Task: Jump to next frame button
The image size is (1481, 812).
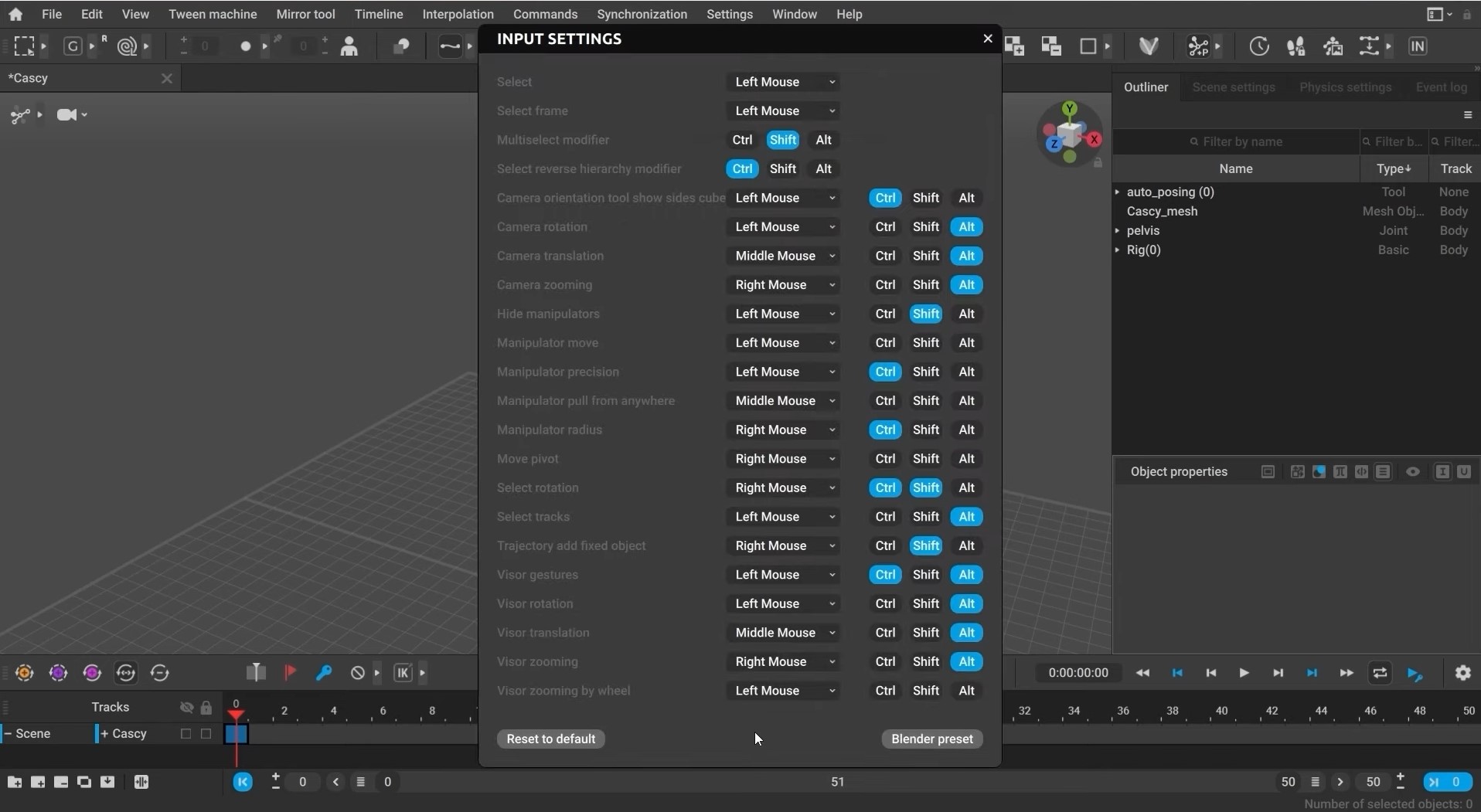Action: [x=1278, y=673]
